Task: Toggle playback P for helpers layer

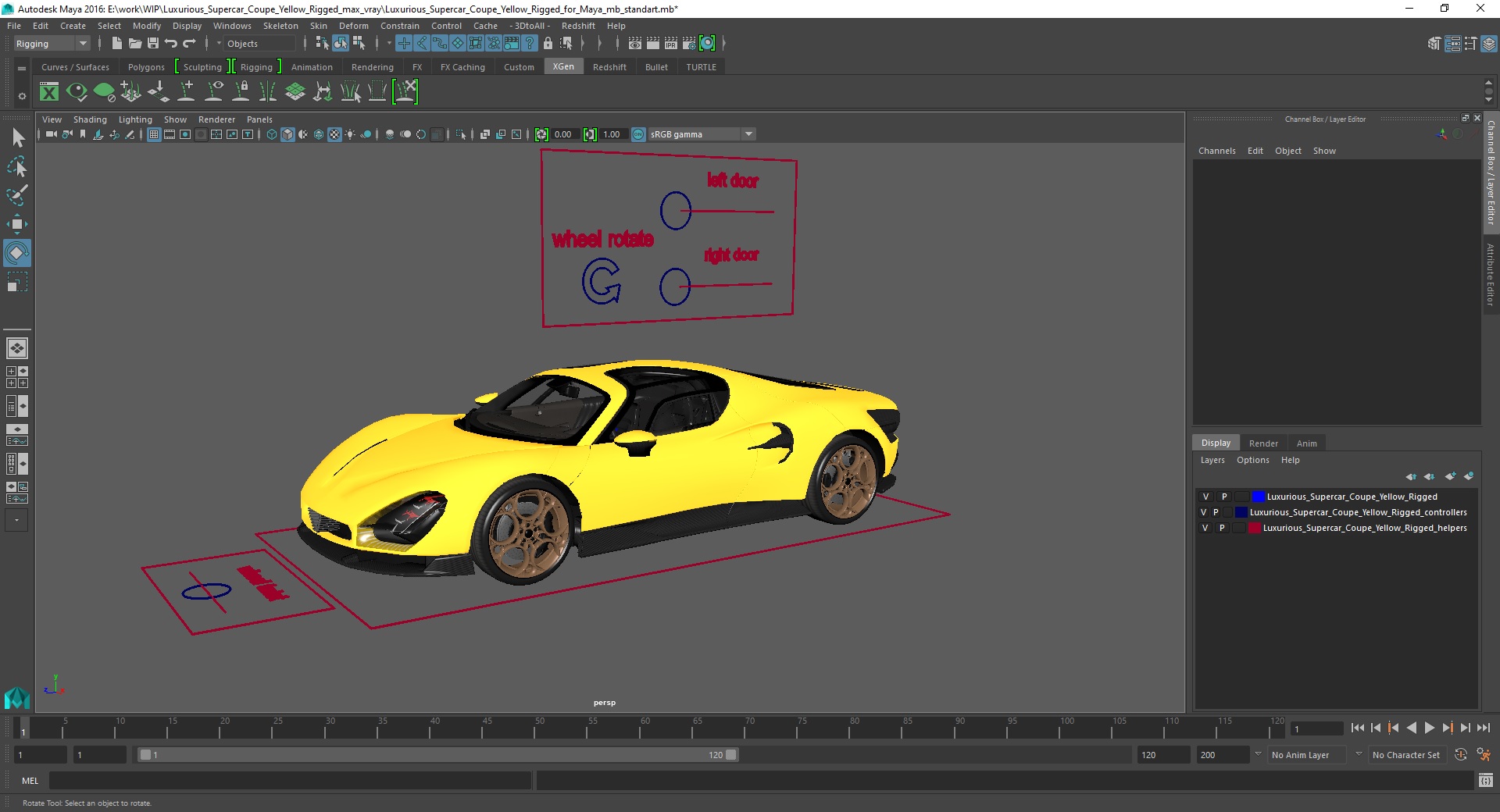Action: point(1223,528)
